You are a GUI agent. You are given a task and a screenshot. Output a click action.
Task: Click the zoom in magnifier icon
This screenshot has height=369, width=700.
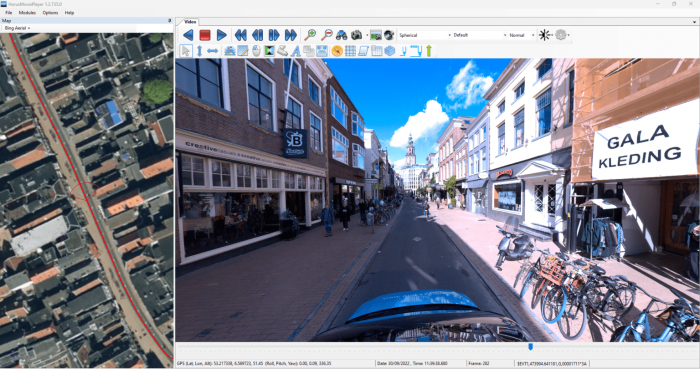(310, 35)
